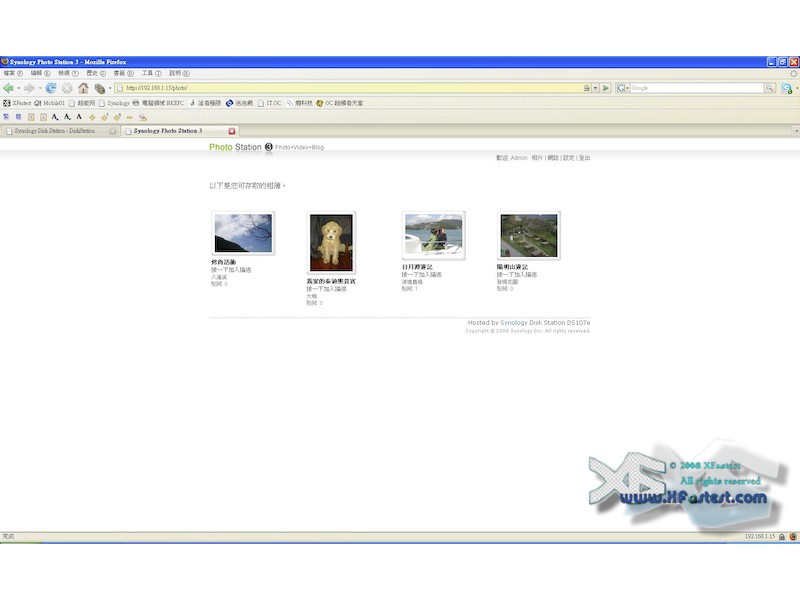This screenshot has width=800, height=600.
Task: Click the green Go arrow button
Action: coord(606,88)
